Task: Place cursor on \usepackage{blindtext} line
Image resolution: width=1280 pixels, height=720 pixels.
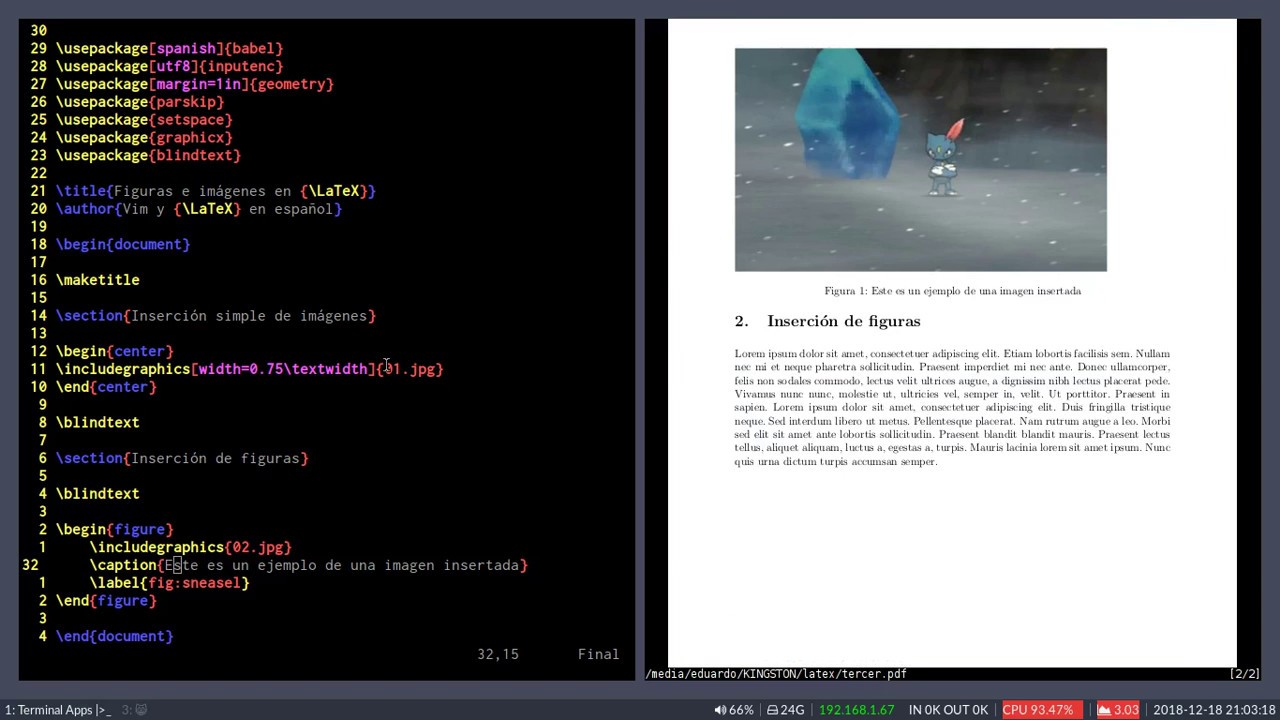Action: coord(148,155)
